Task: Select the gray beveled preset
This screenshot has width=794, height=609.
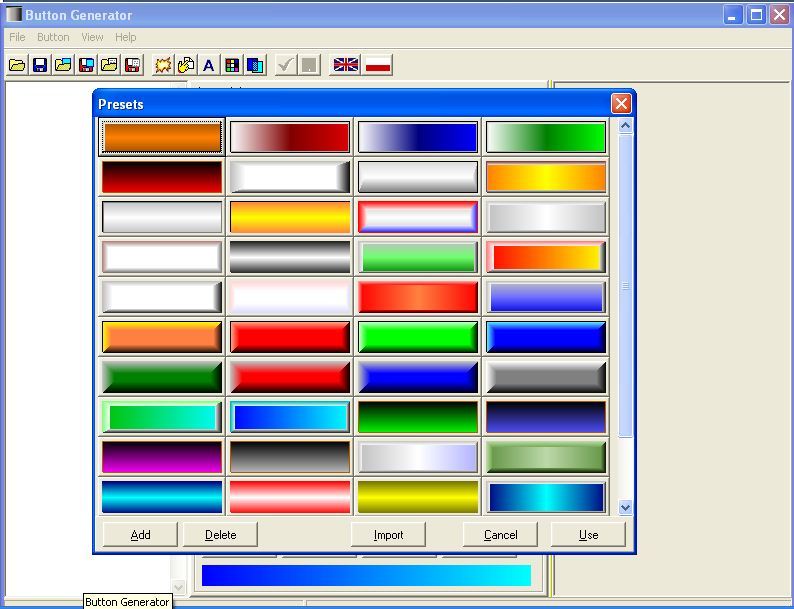Action: (545, 377)
